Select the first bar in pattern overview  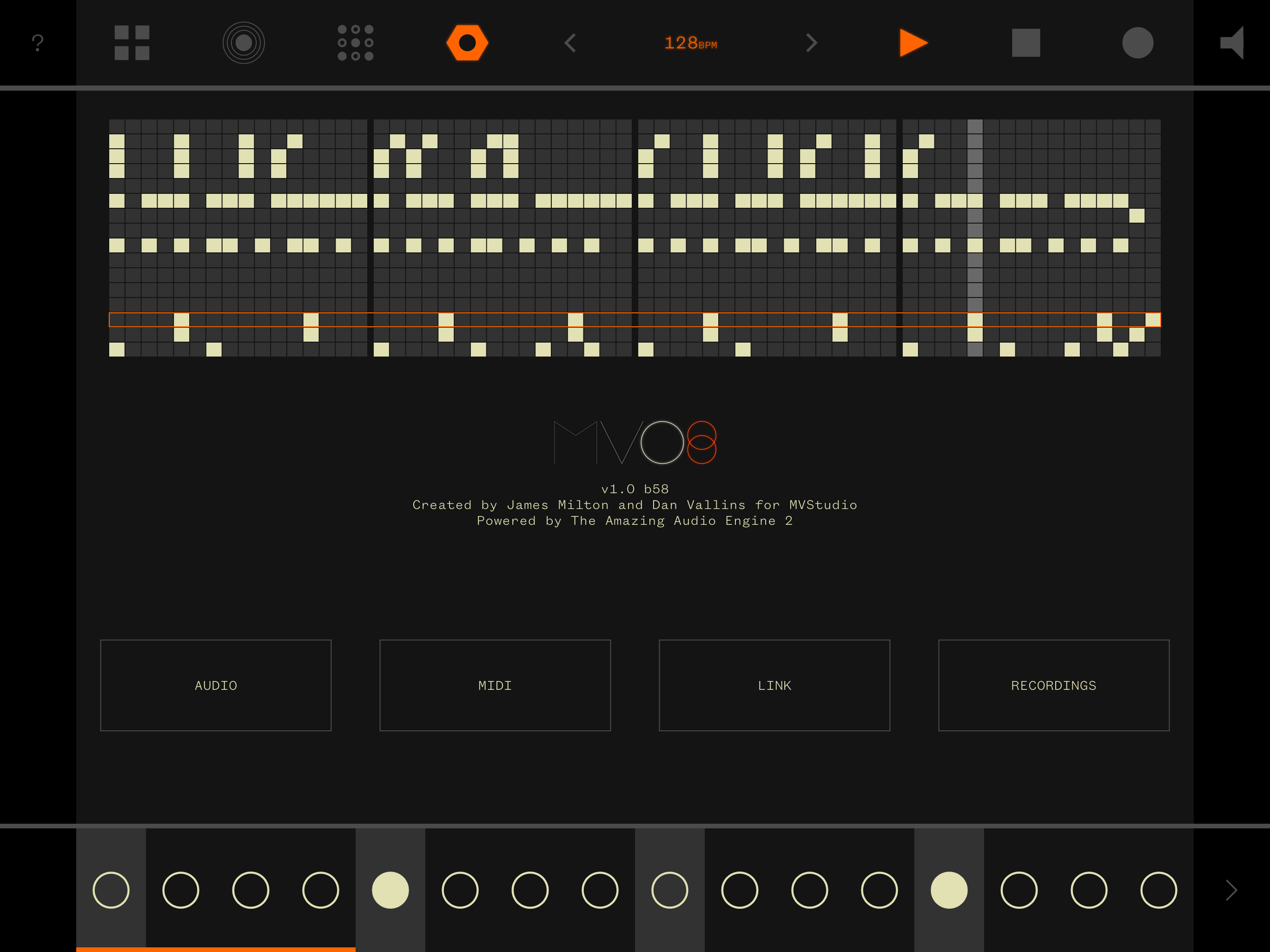pos(238,238)
